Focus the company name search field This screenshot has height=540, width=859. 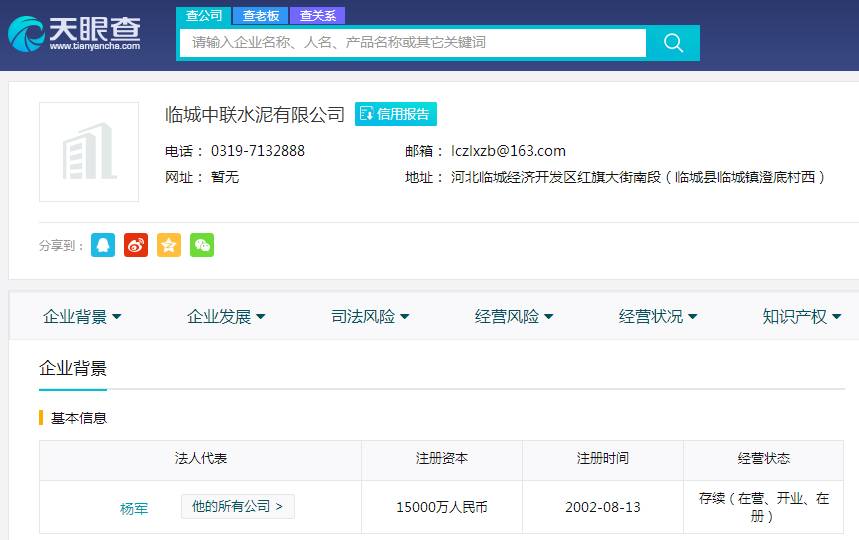(413, 43)
